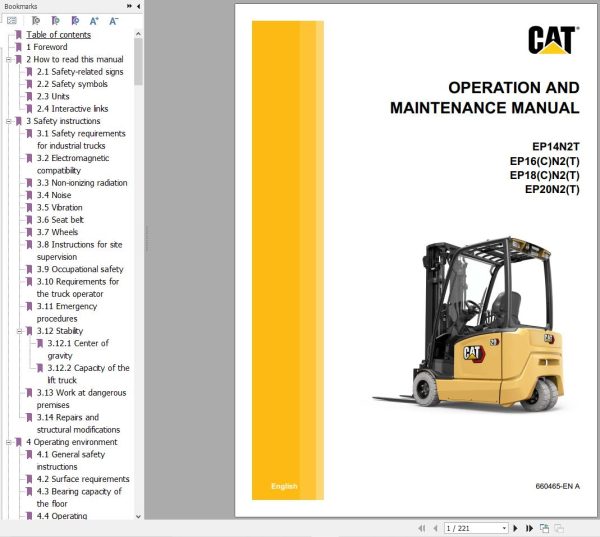This screenshot has width=600, height=537.
Task: Open '3.3 Non-ionizing radiation' bookmark
Action: click(x=82, y=183)
